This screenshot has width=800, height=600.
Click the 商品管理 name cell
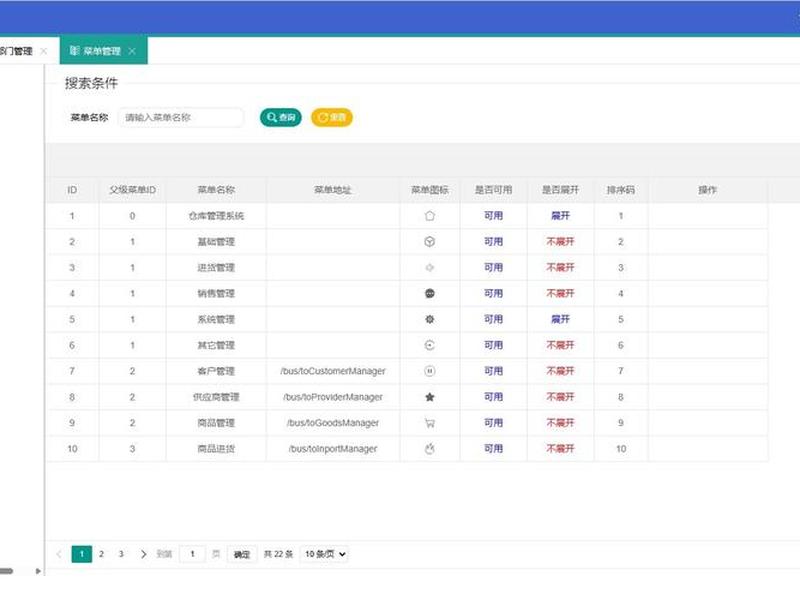coord(216,423)
